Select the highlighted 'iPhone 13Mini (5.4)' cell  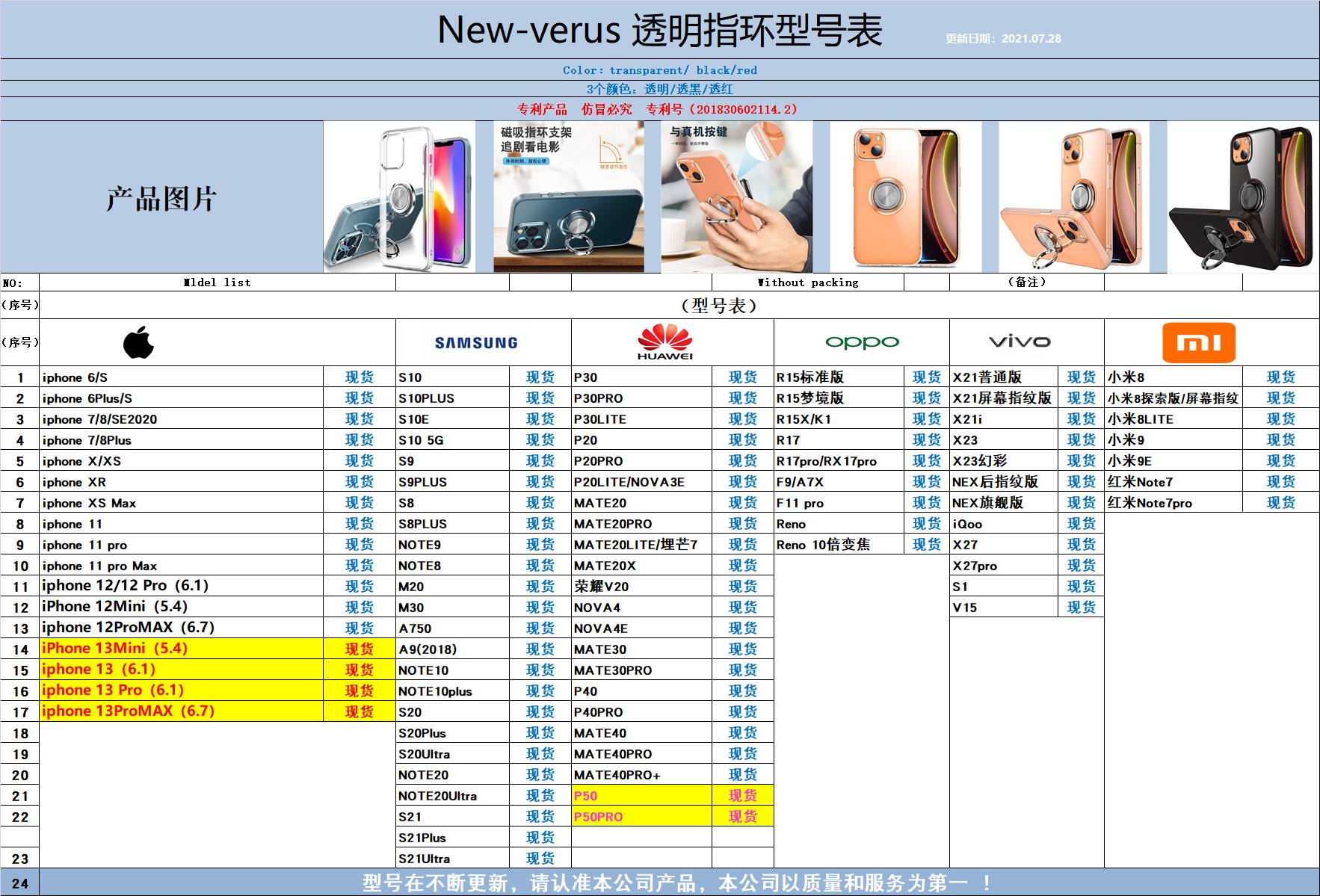[x=181, y=649]
